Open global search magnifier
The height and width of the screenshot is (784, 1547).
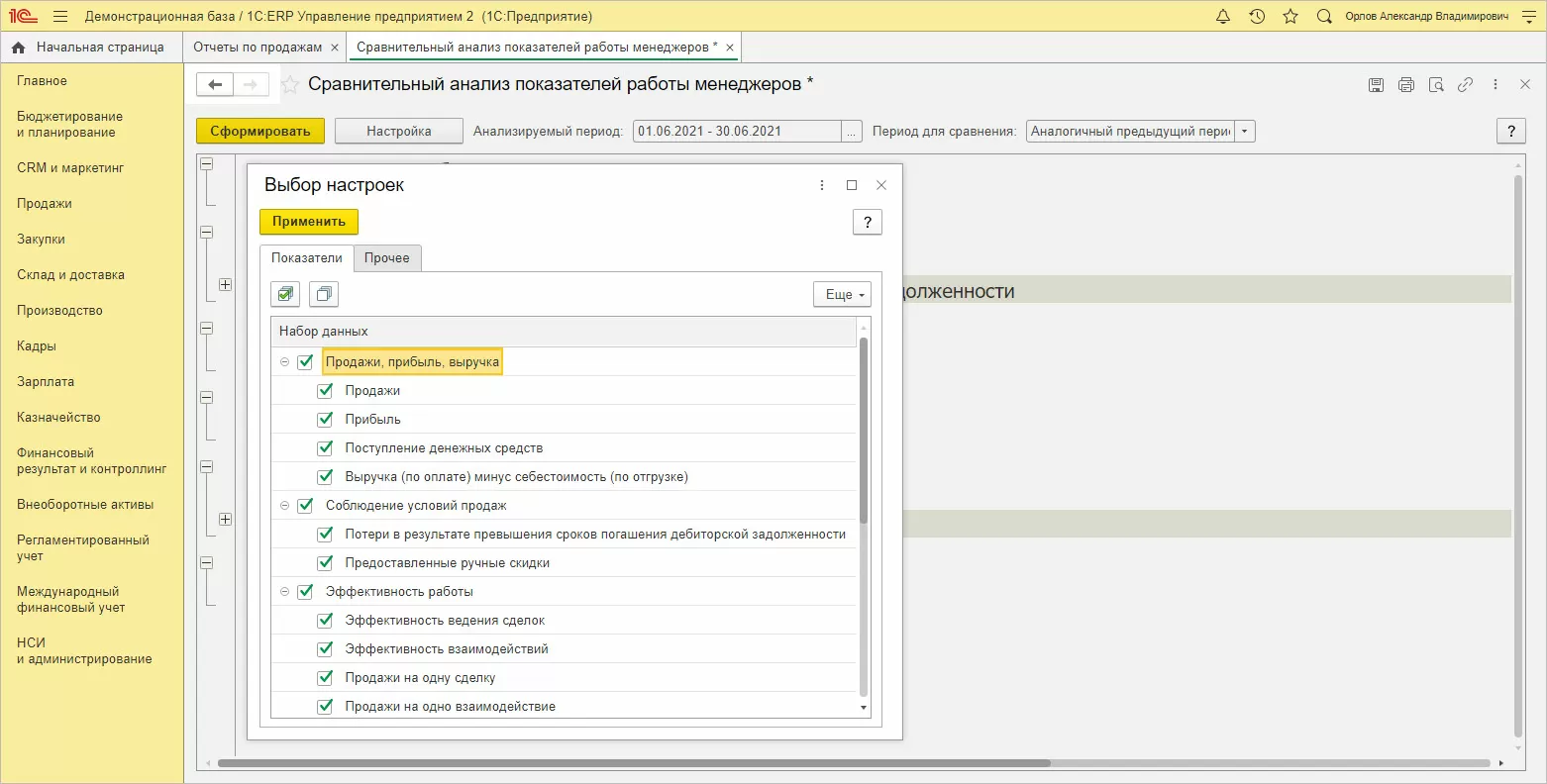1324,17
